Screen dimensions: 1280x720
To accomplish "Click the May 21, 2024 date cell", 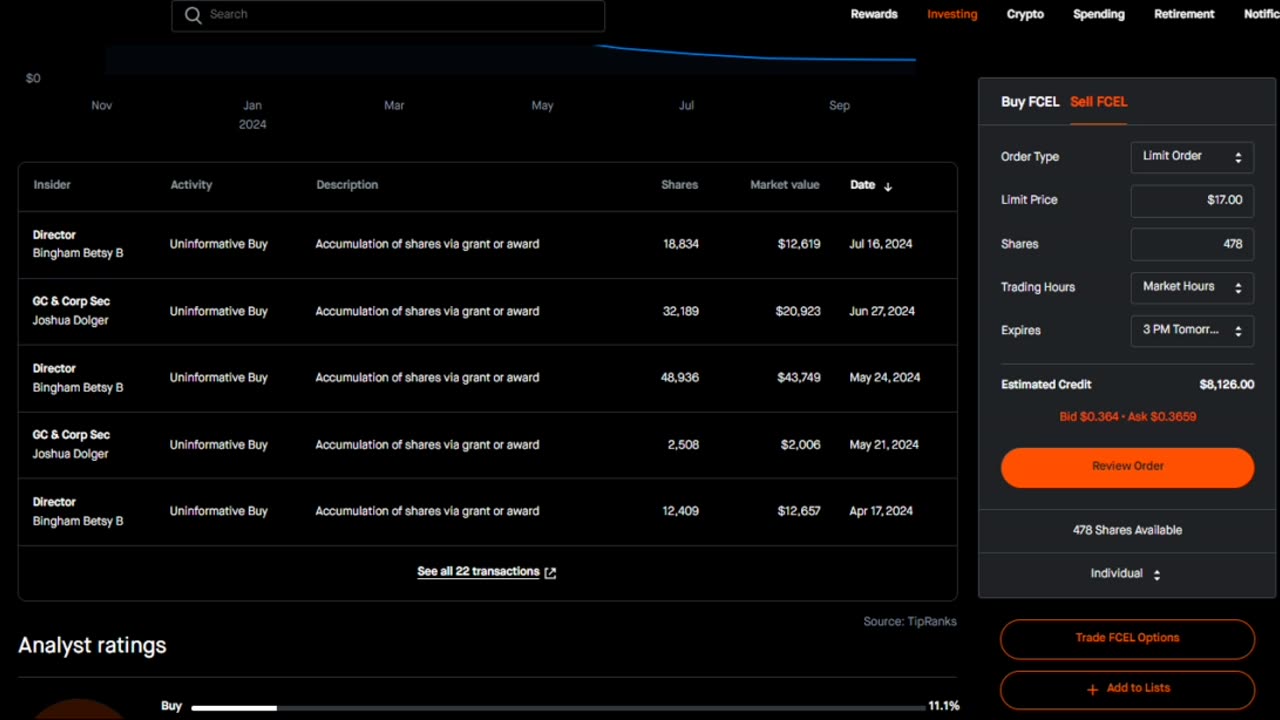I will (x=884, y=445).
